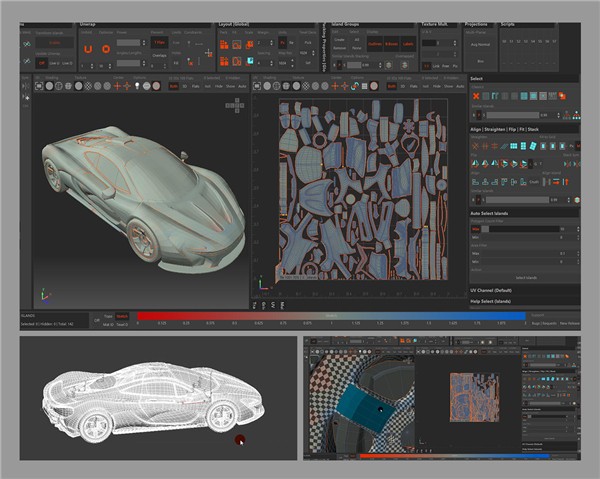Click Hide in the UV viewport toolbar
The image size is (600, 479).
pos(437,86)
